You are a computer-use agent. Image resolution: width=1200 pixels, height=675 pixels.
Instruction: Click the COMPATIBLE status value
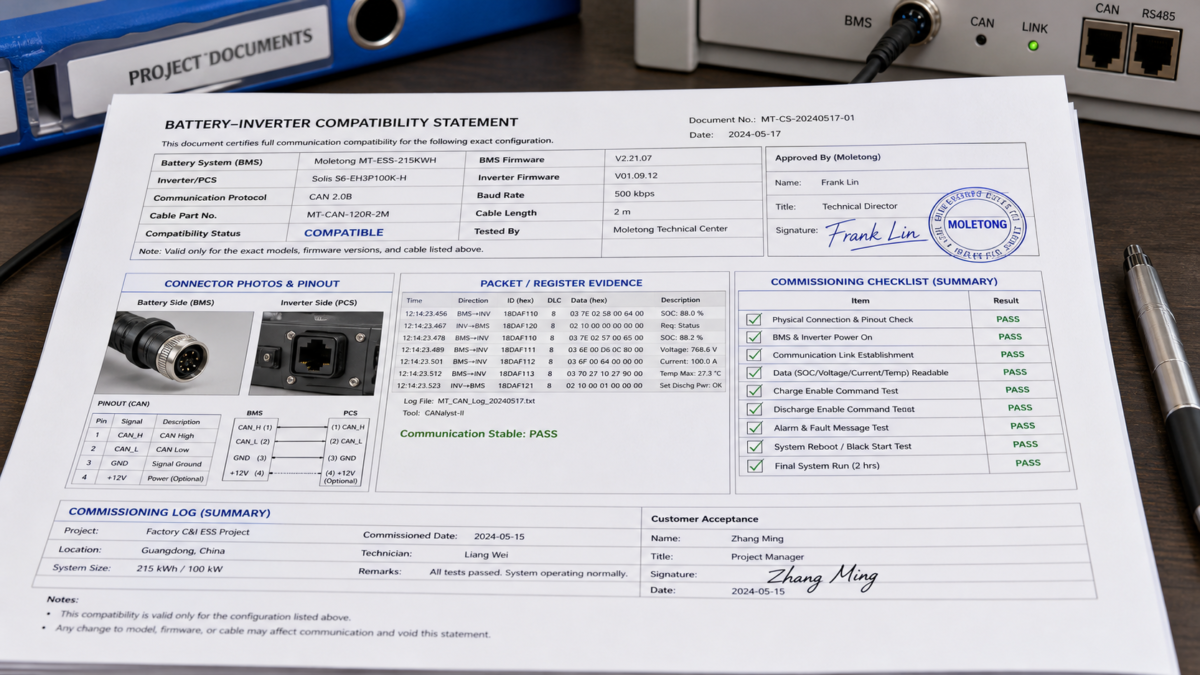click(x=344, y=232)
